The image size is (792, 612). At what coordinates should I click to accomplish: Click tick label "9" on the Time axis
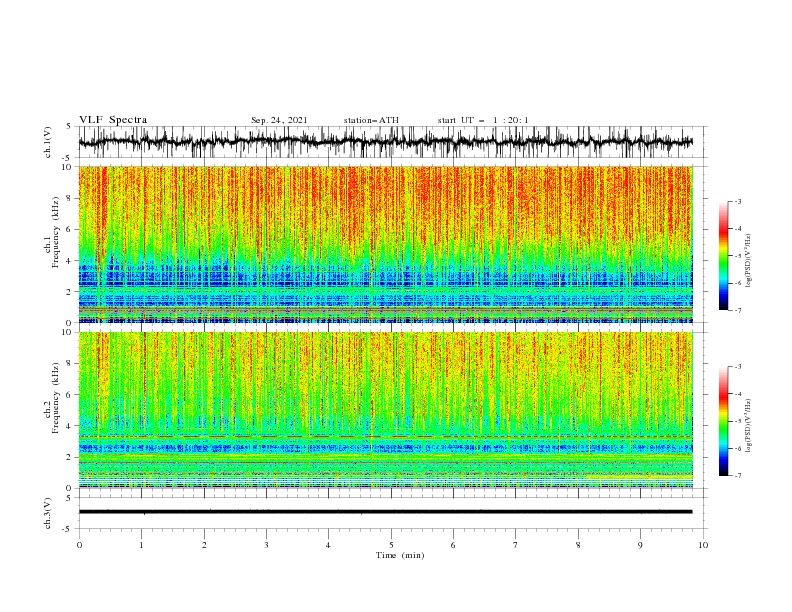pyautogui.click(x=640, y=545)
